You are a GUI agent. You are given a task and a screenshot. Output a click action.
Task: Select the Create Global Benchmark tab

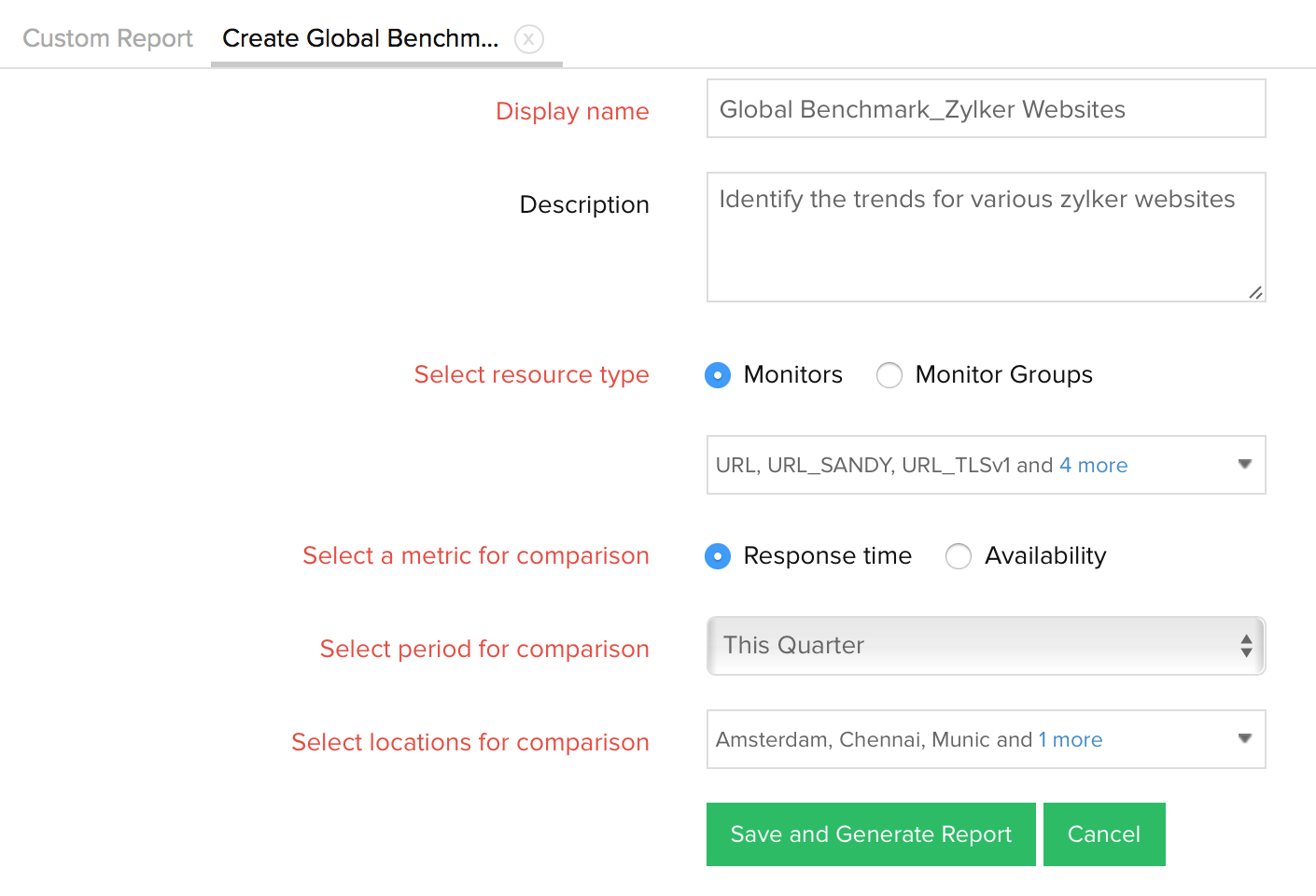[x=360, y=38]
